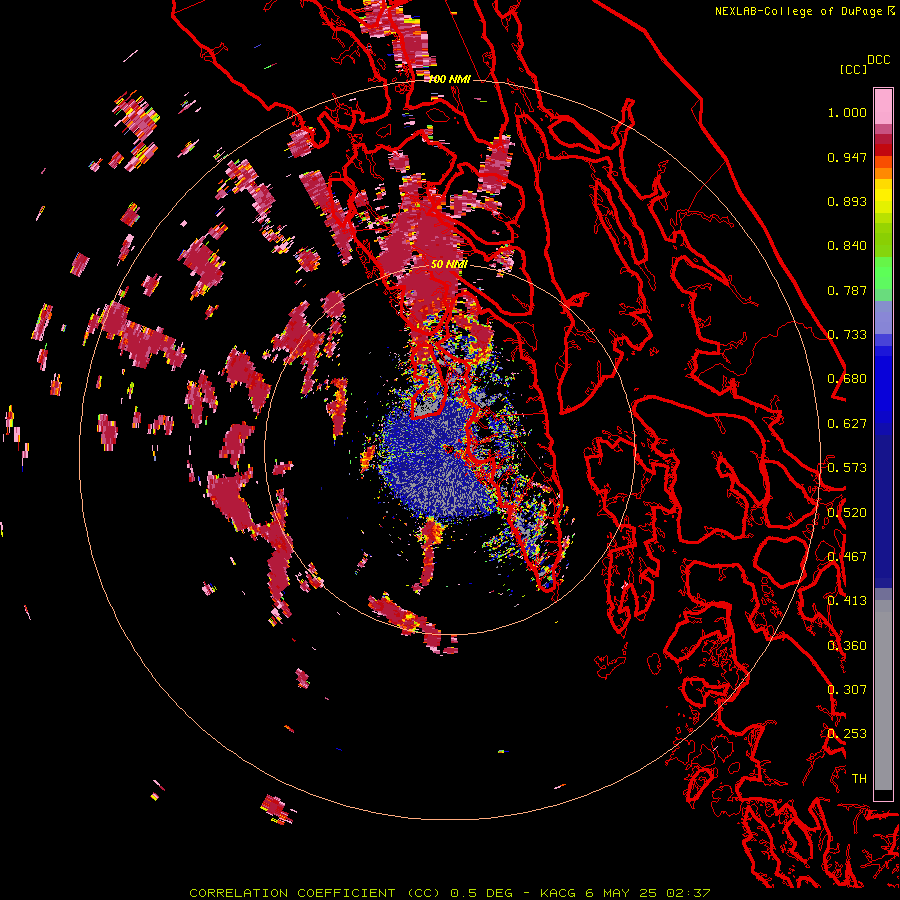
Task: Select the 0.467 scale value
Action: [847, 557]
